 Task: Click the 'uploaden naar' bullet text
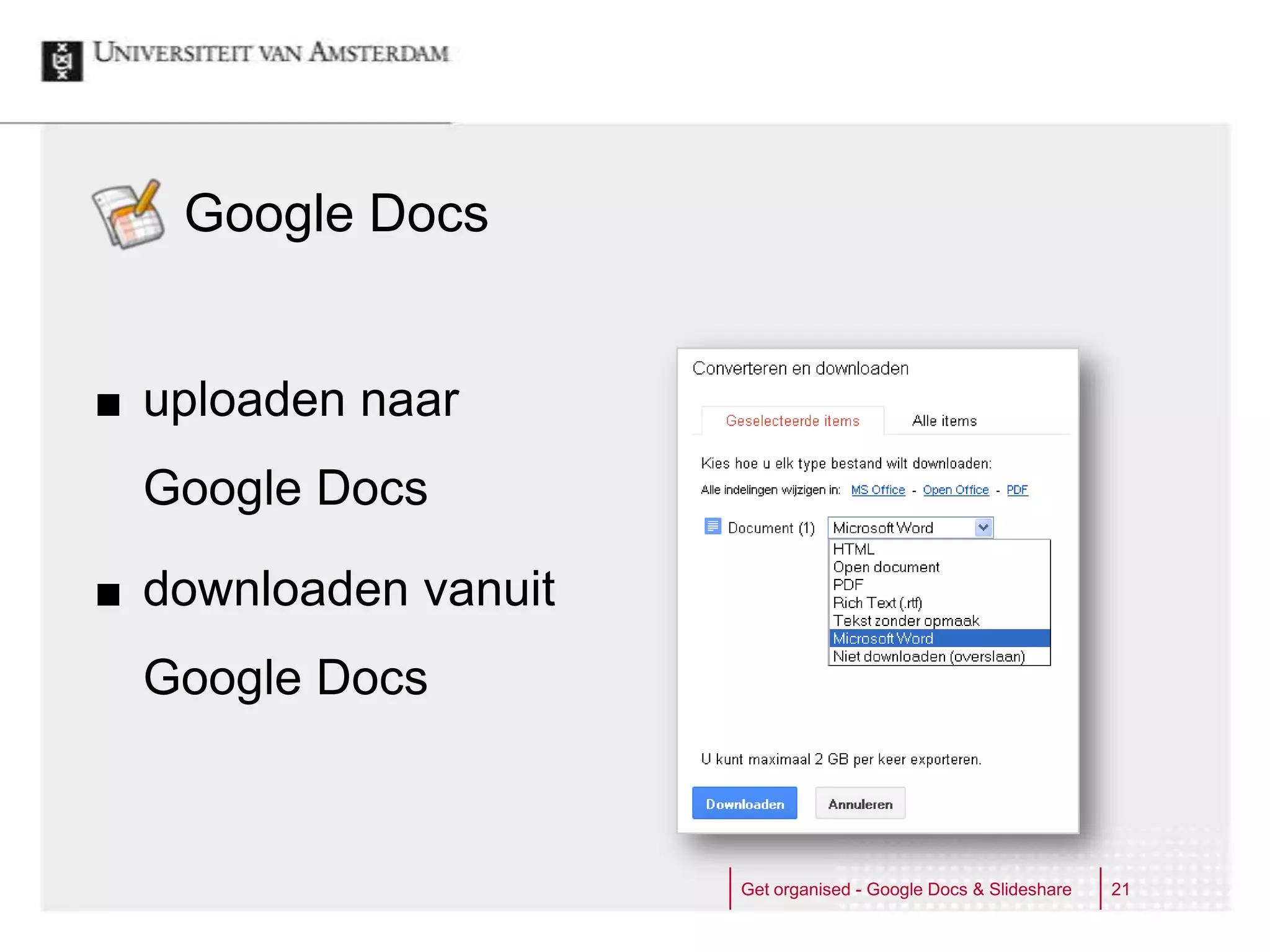[x=301, y=400]
